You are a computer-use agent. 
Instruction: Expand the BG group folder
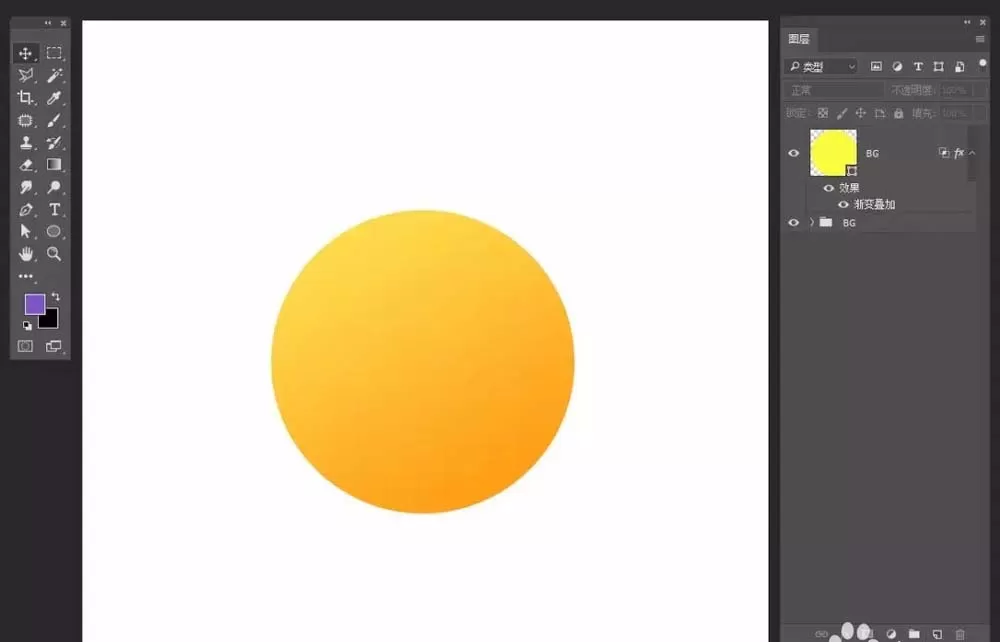(x=812, y=223)
